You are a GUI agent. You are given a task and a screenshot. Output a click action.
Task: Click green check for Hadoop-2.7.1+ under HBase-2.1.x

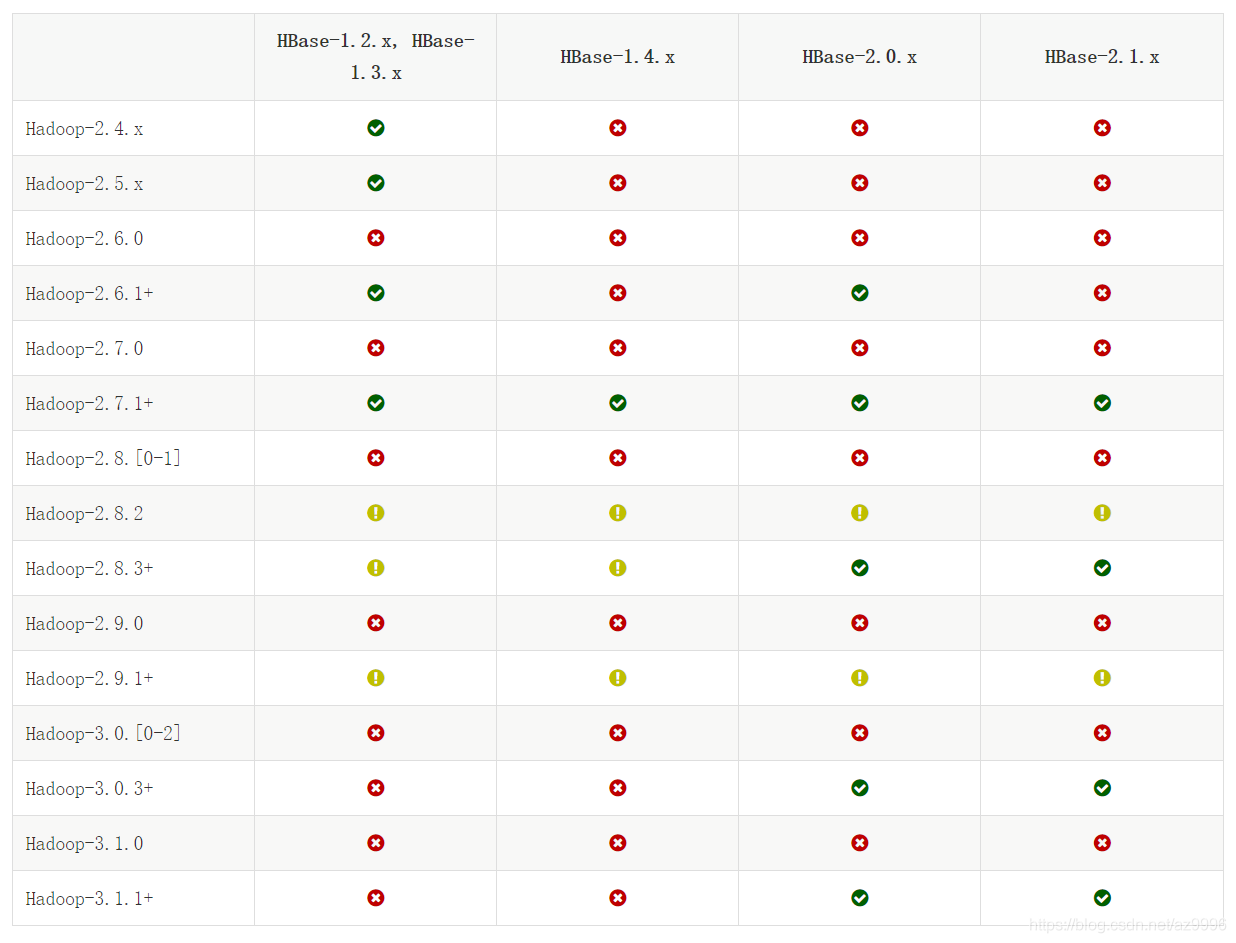click(x=1102, y=403)
